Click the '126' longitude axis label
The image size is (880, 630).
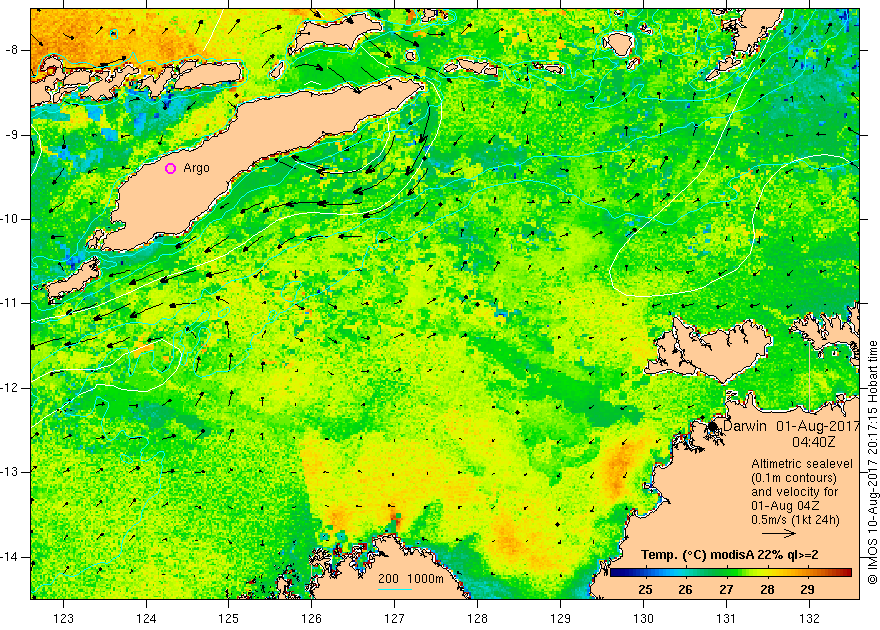point(312,619)
